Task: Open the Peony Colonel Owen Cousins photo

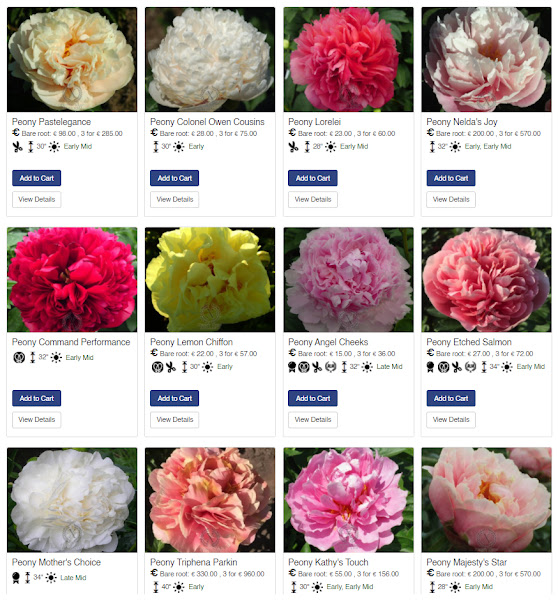Action: tap(210, 59)
